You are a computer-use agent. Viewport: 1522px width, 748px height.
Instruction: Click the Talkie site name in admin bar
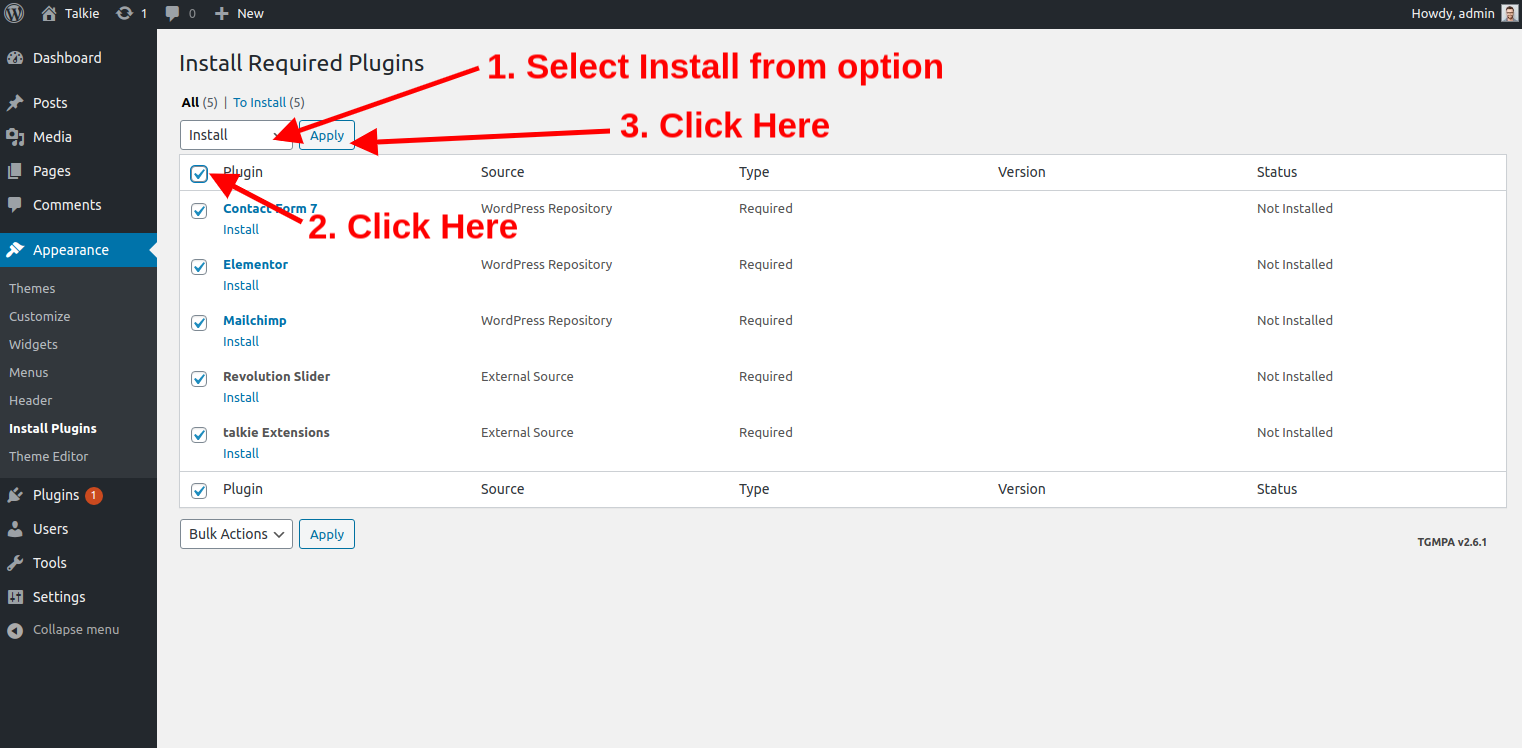(82, 14)
